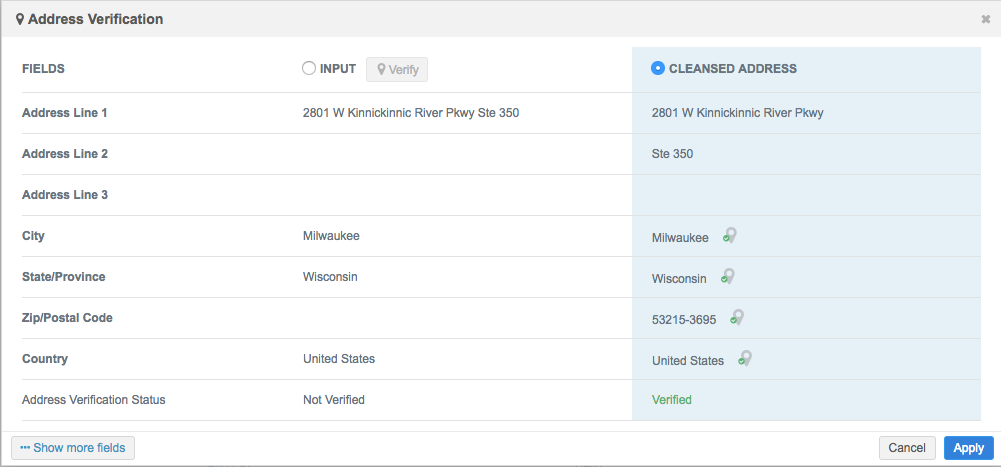Click the changed-value icon next to cleansed Milwaukee
Viewport: 1001px width, 467px height.
(730, 236)
